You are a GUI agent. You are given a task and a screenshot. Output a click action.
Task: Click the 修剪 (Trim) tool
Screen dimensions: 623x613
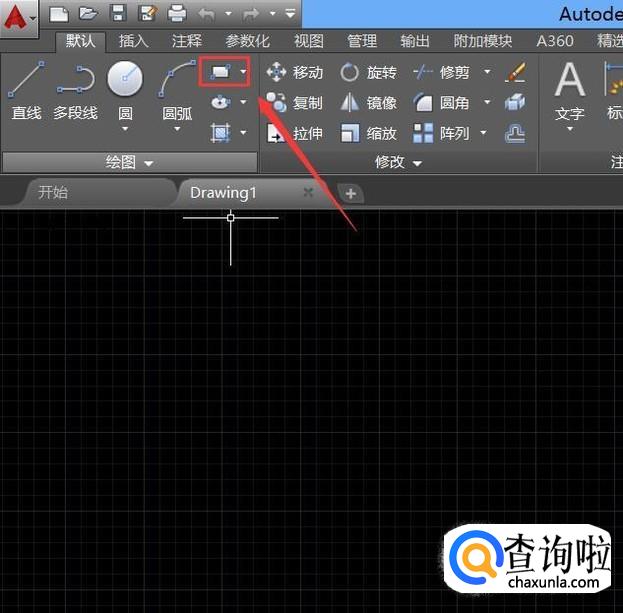(x=441, y=72)
